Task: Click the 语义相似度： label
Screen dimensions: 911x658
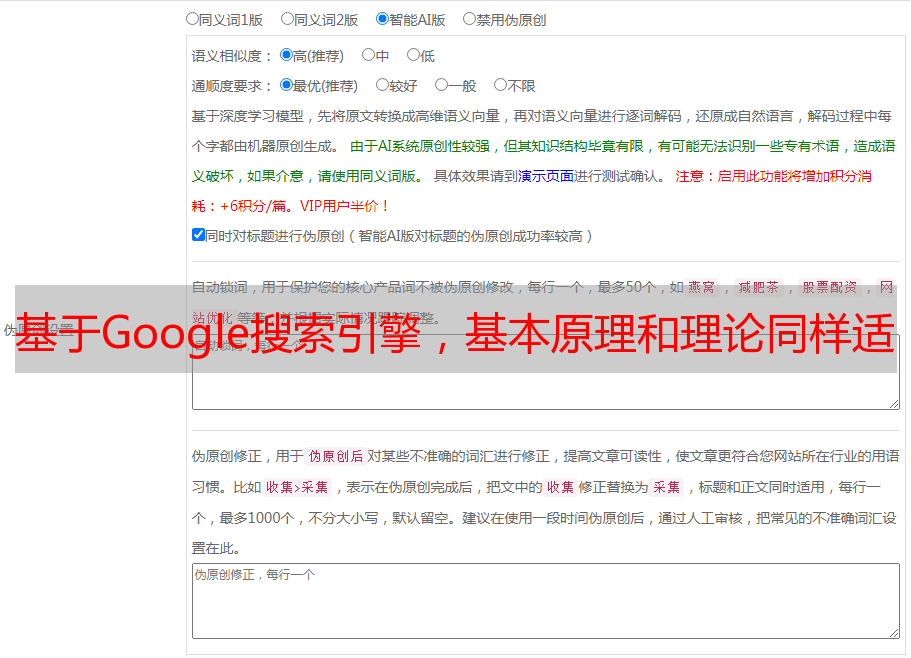Action: (232, 56)
